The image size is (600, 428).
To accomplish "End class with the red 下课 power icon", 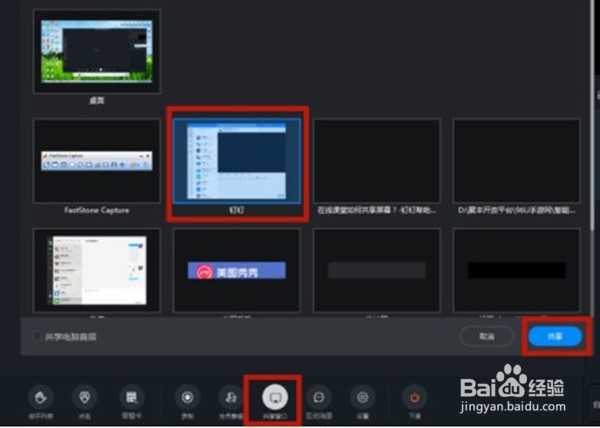I will coord(414,397).
